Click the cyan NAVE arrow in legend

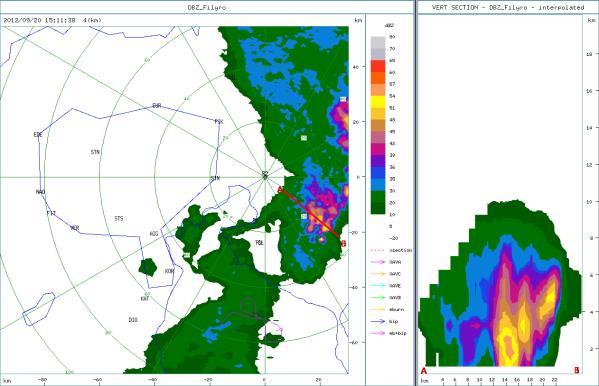[377, 286]
